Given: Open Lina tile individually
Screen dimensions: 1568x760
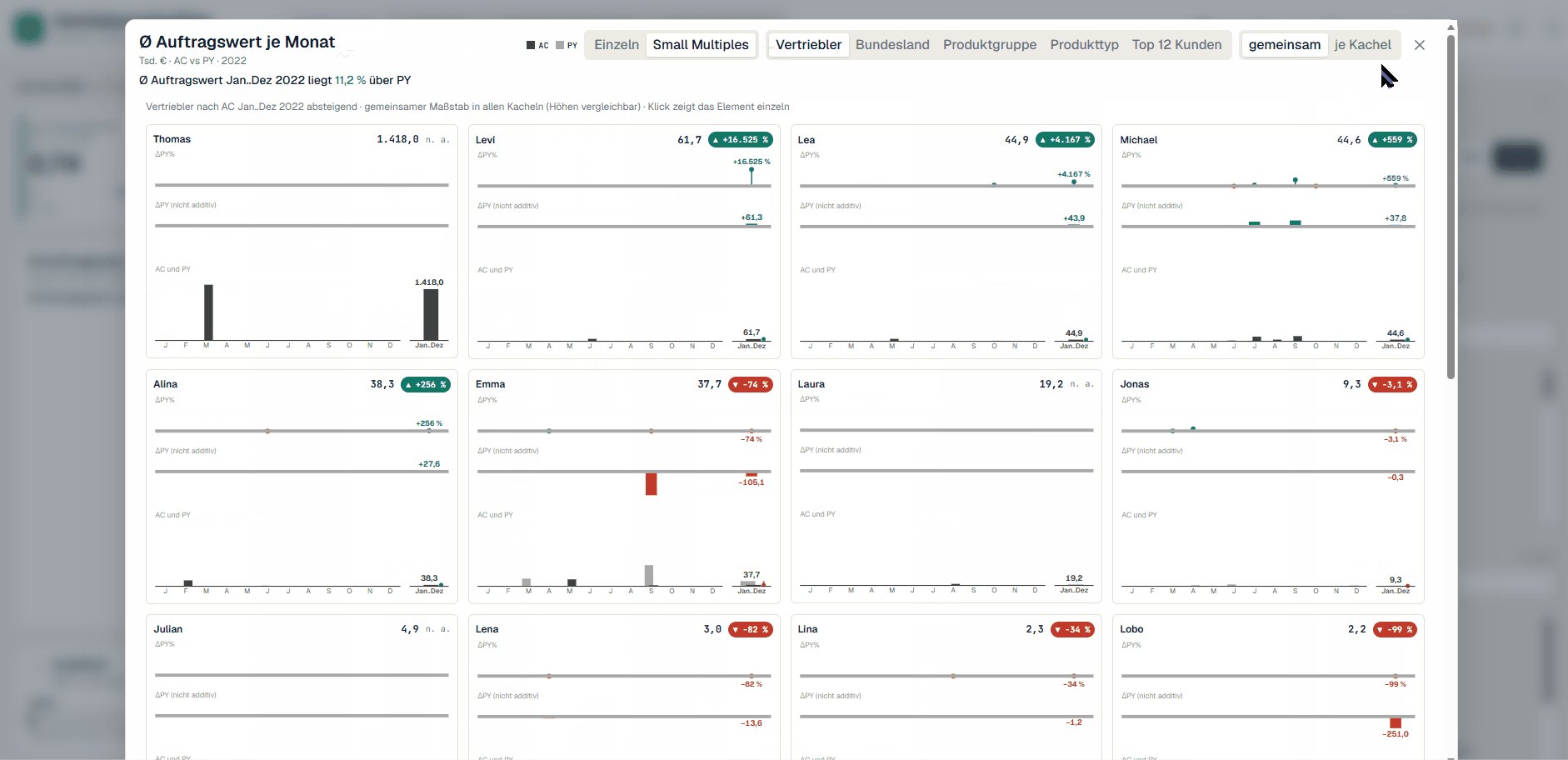Looking at the screenshot, I should (946, 687).
